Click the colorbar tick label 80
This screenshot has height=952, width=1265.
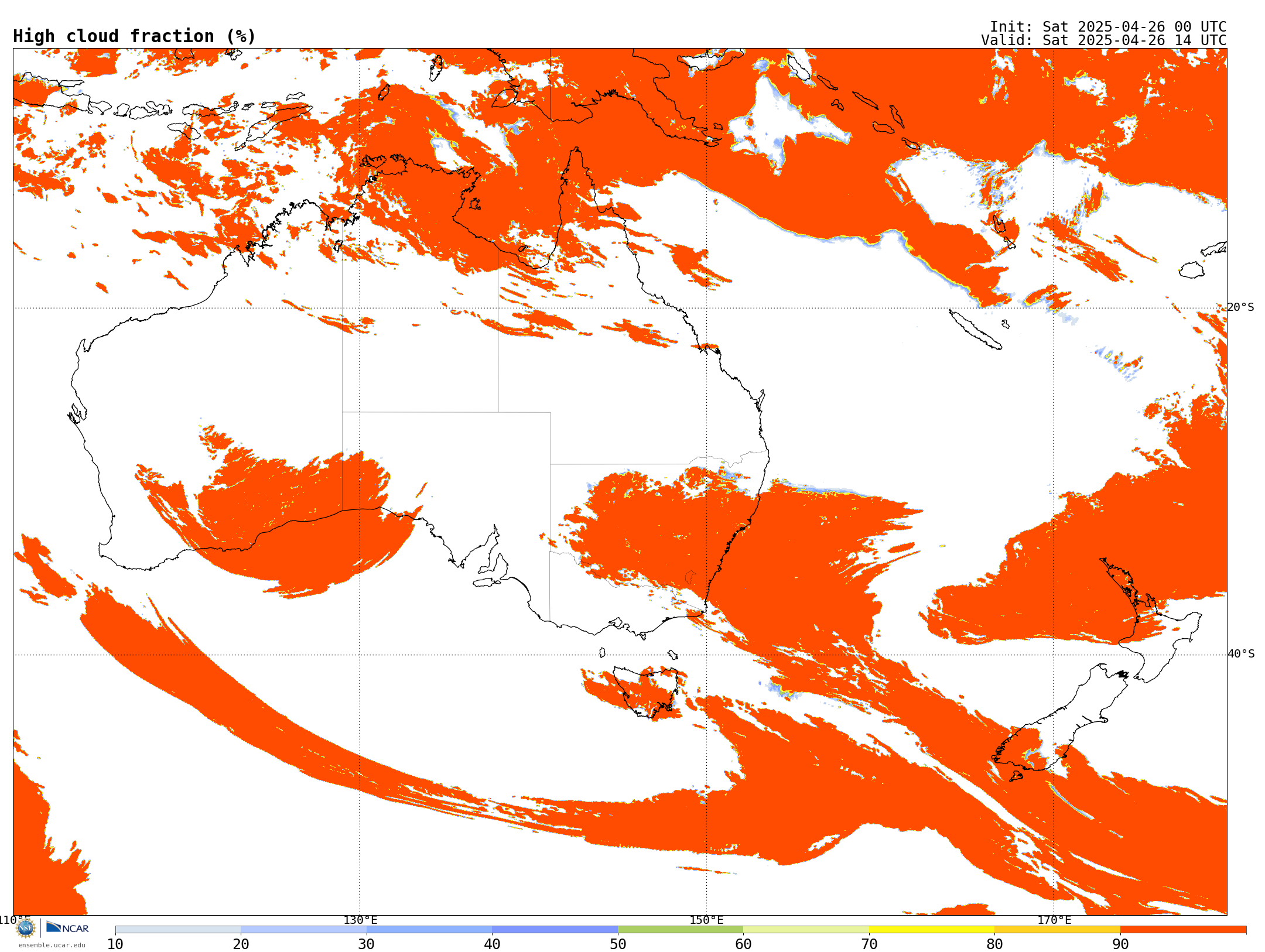[x=994, y=944]
